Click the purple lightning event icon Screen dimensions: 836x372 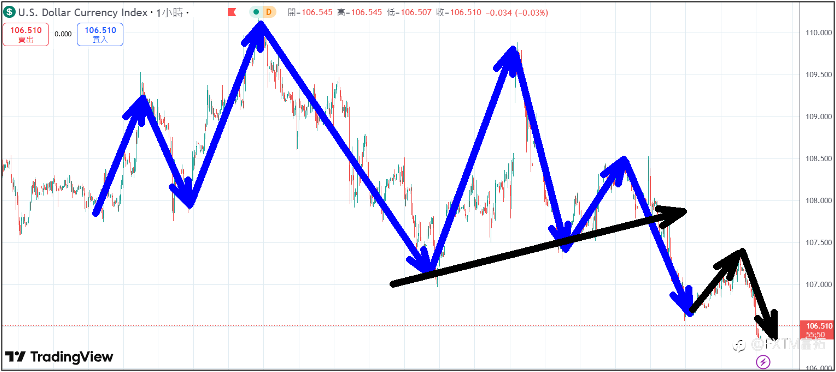(x=763, y=362)
